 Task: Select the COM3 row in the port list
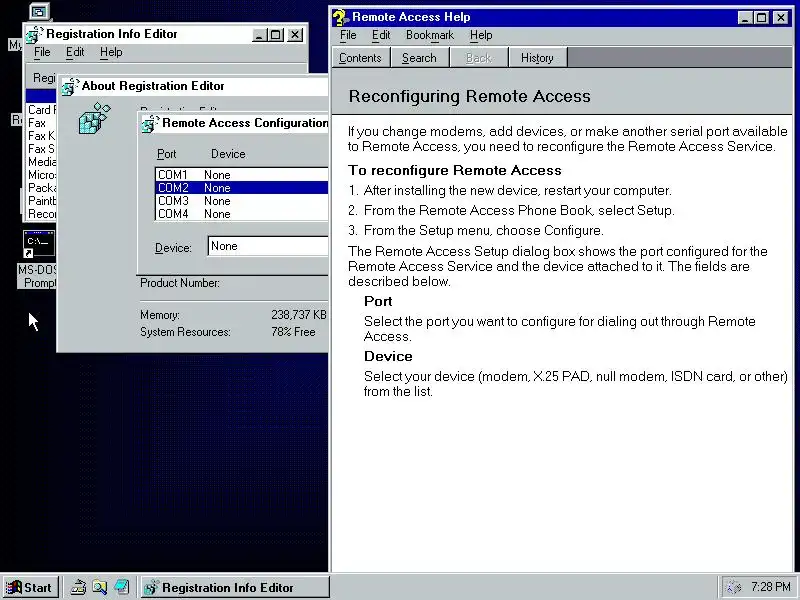(242, 201)
